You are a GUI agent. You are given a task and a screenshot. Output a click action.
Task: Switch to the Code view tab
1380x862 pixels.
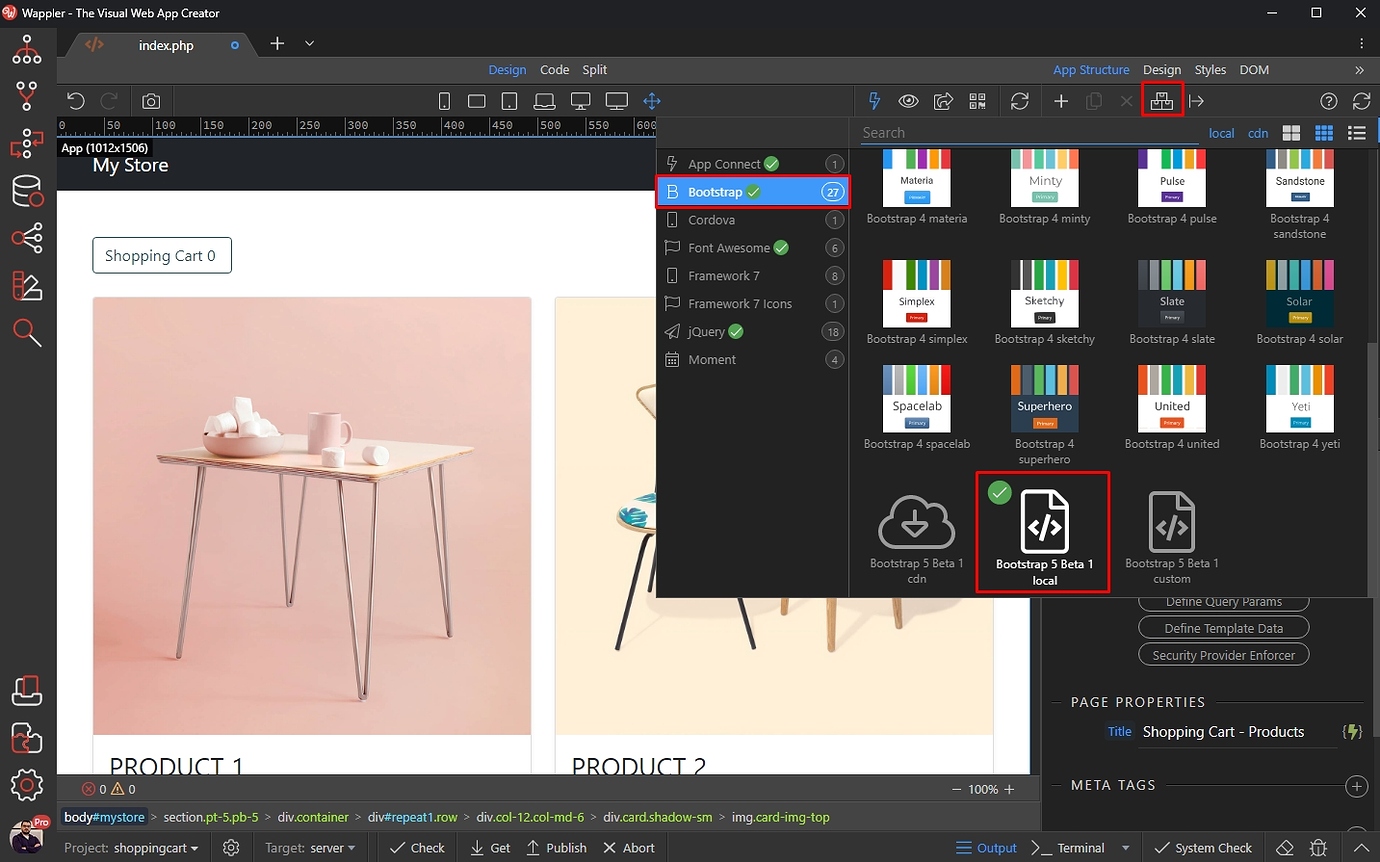554,70
